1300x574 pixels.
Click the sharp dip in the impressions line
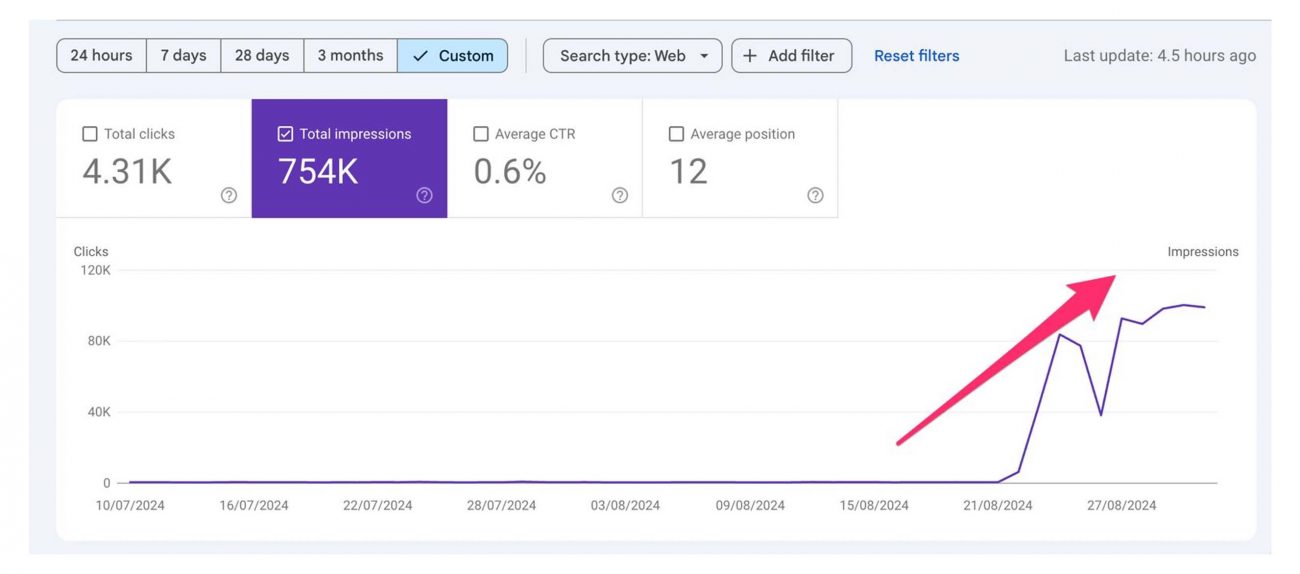click(1101, 414)
